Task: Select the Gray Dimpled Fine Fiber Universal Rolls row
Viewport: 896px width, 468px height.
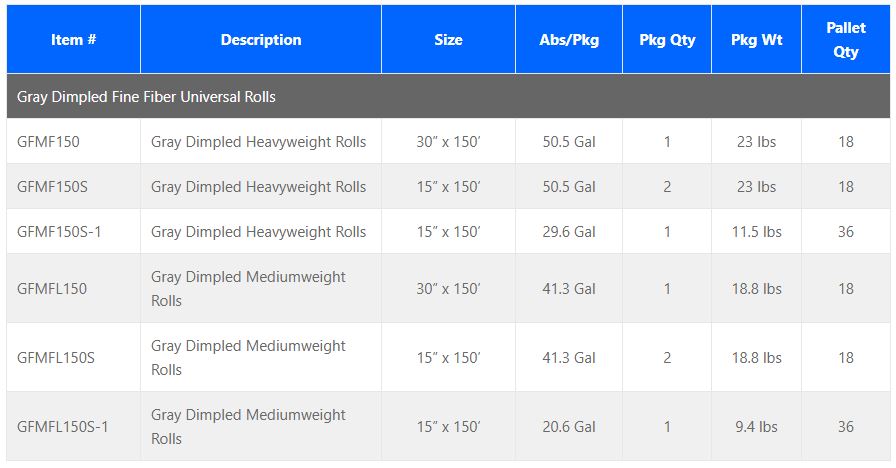Action: 146,97
